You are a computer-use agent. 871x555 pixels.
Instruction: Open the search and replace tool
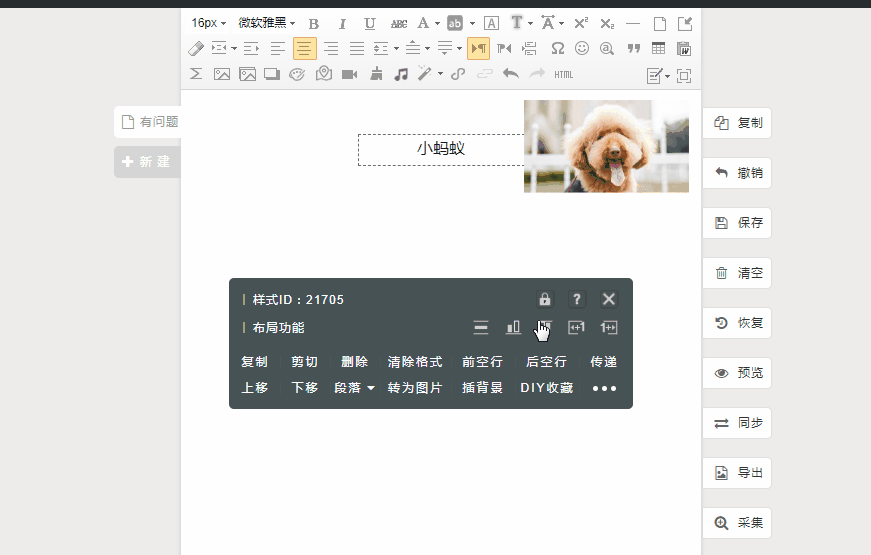click(x=607, y=49)
